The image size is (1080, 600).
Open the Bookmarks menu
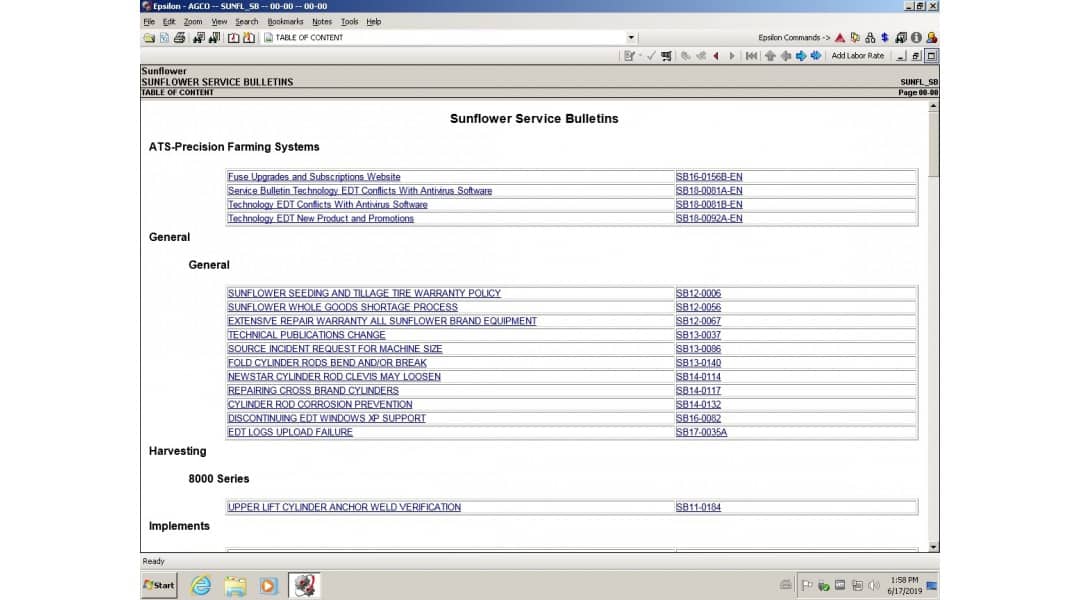(285, 22)
